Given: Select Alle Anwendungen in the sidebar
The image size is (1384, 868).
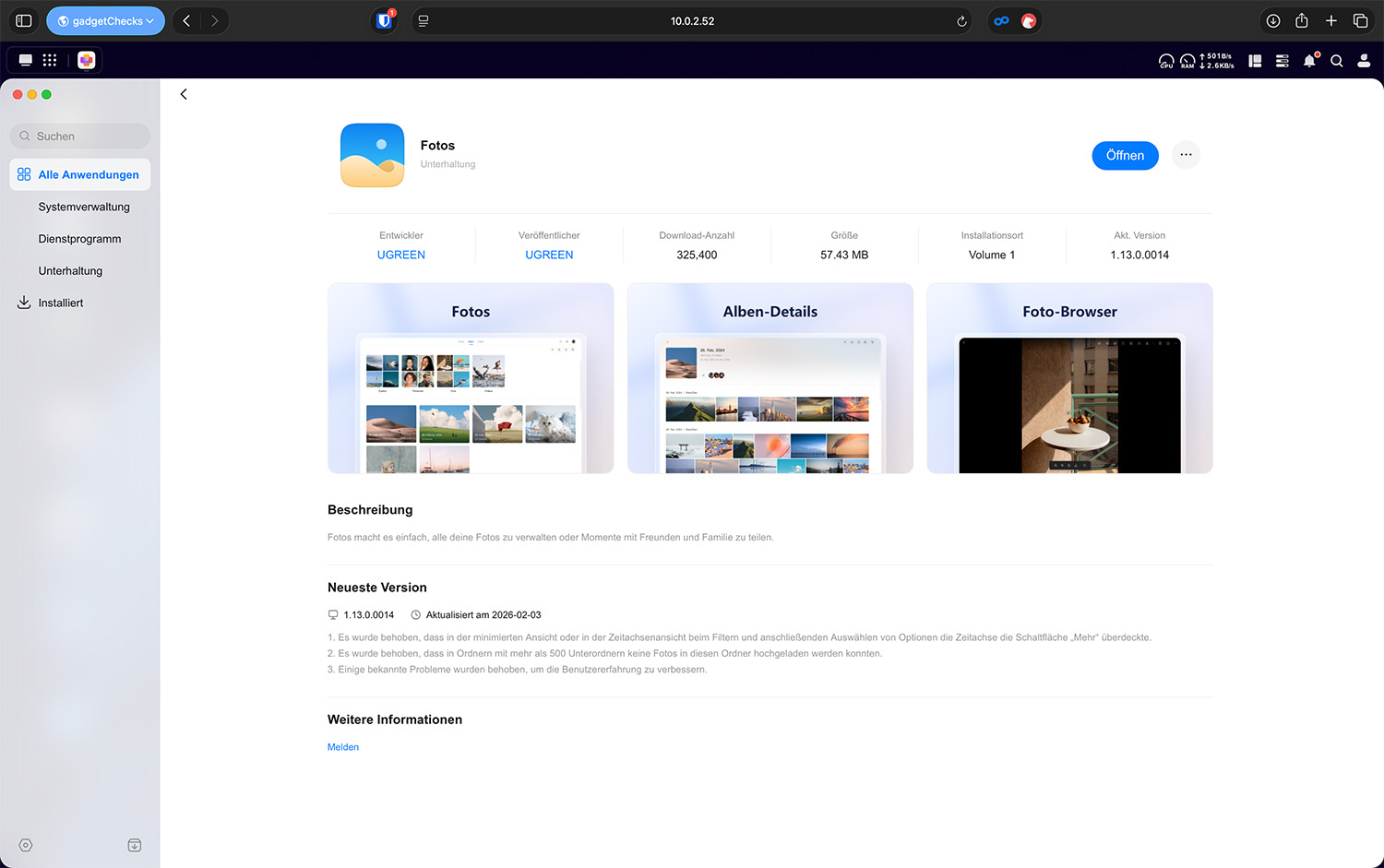Looking at the screenshot, I should [x=80, y=174].
